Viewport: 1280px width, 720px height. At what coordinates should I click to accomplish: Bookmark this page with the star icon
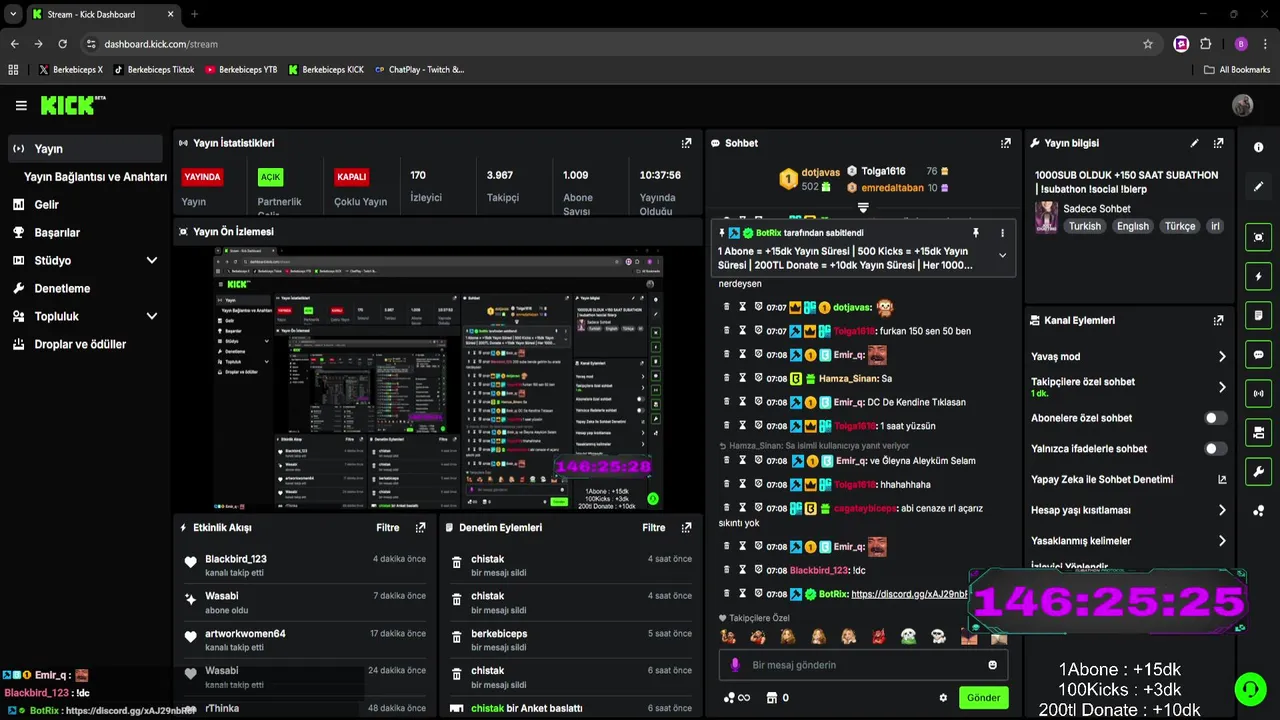pyautogui.click(x=1148, y=44)
